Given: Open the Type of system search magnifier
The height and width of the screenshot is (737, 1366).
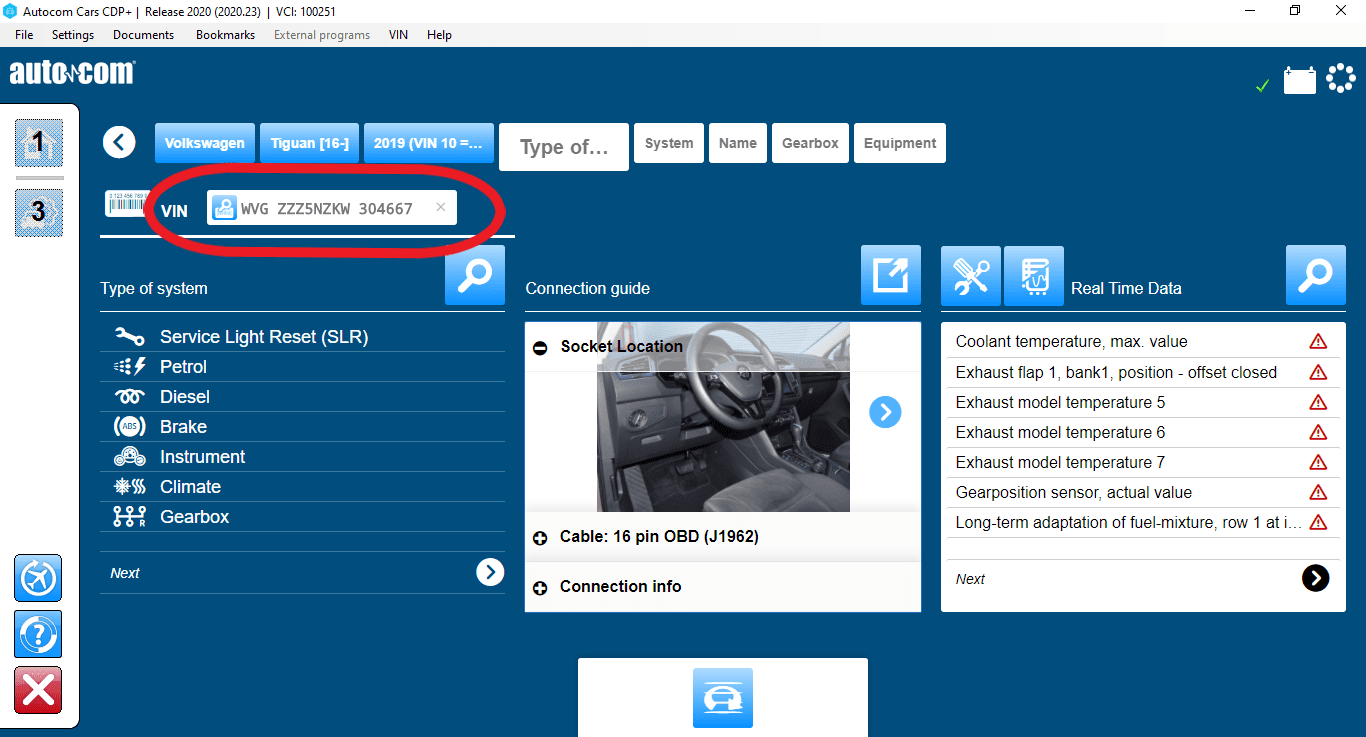Looking at the screenshot, I should [x=475, y=275].
